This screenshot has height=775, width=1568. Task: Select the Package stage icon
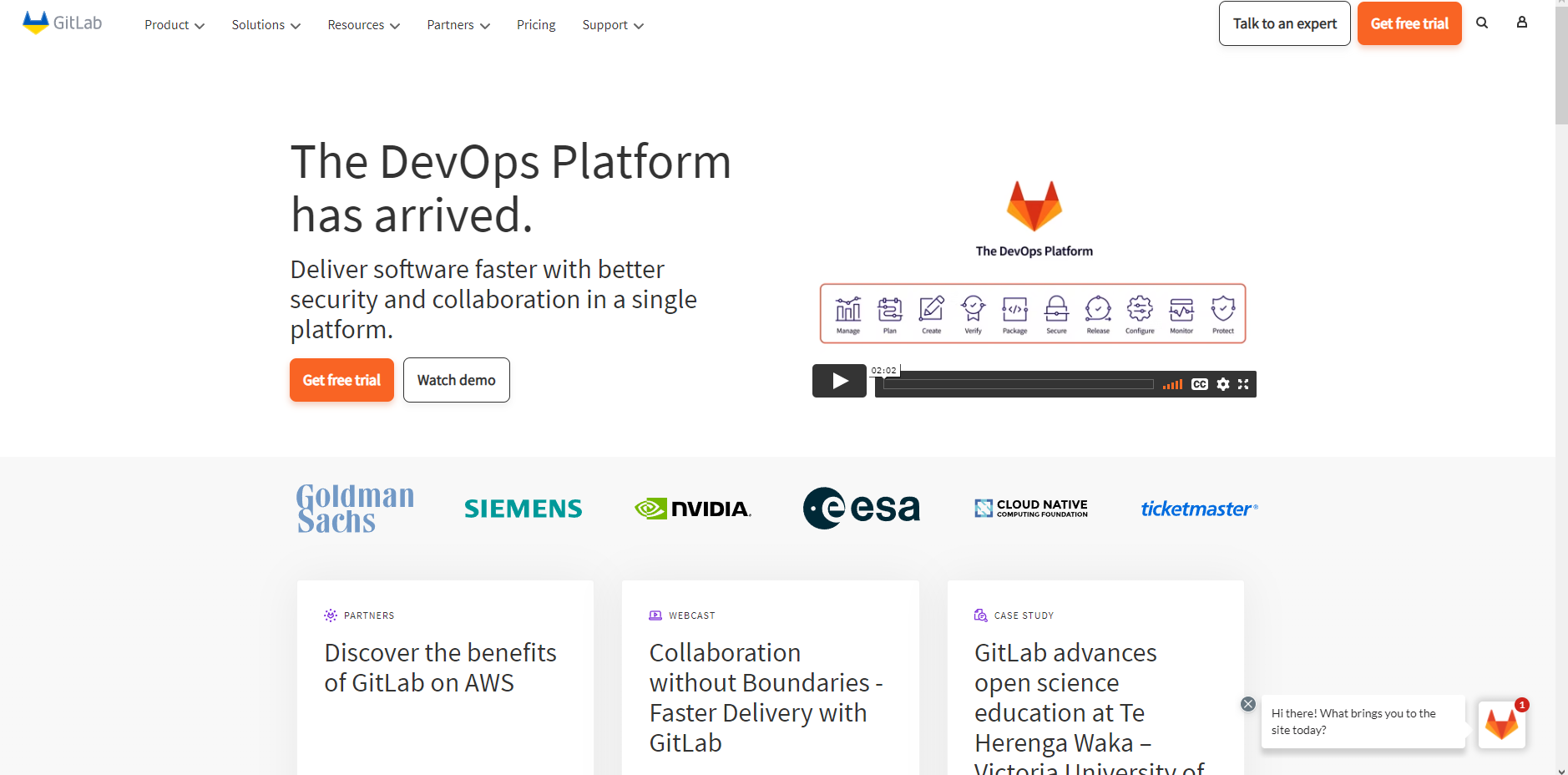[x=1015, y=314]
